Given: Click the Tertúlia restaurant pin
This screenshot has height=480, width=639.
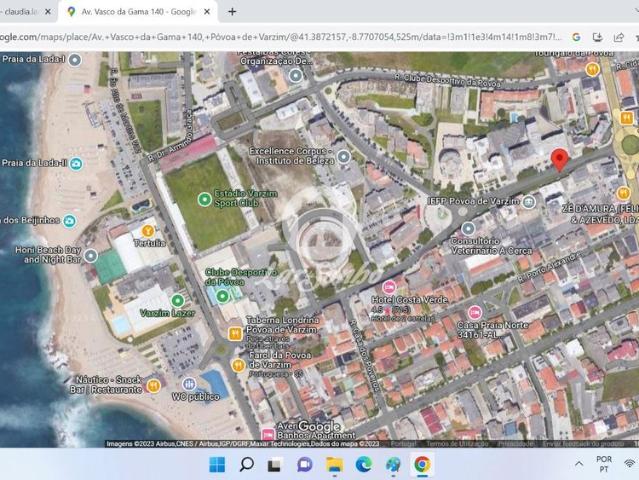Looking at the screenshot, I should 148,231.
